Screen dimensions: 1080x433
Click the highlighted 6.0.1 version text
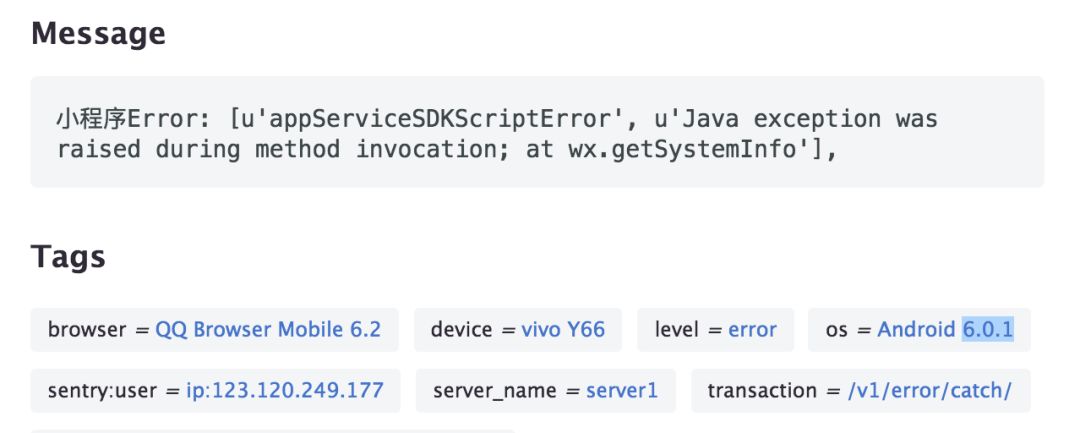pos(988,330)
